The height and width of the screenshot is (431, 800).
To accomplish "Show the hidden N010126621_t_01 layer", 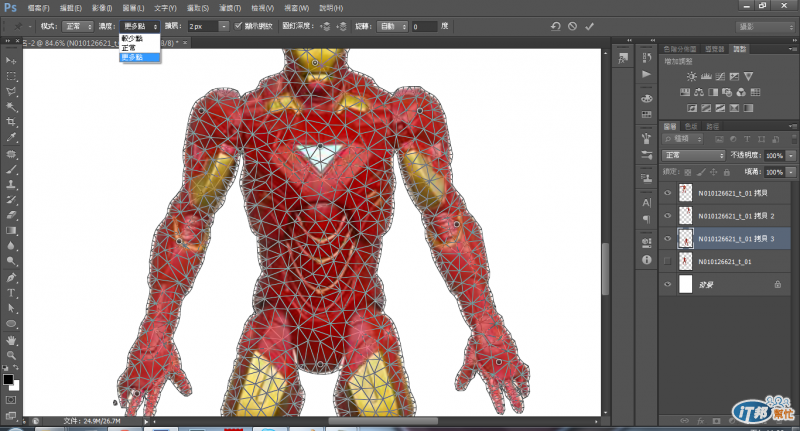I will pyautogui.click(x=667, y=261).
